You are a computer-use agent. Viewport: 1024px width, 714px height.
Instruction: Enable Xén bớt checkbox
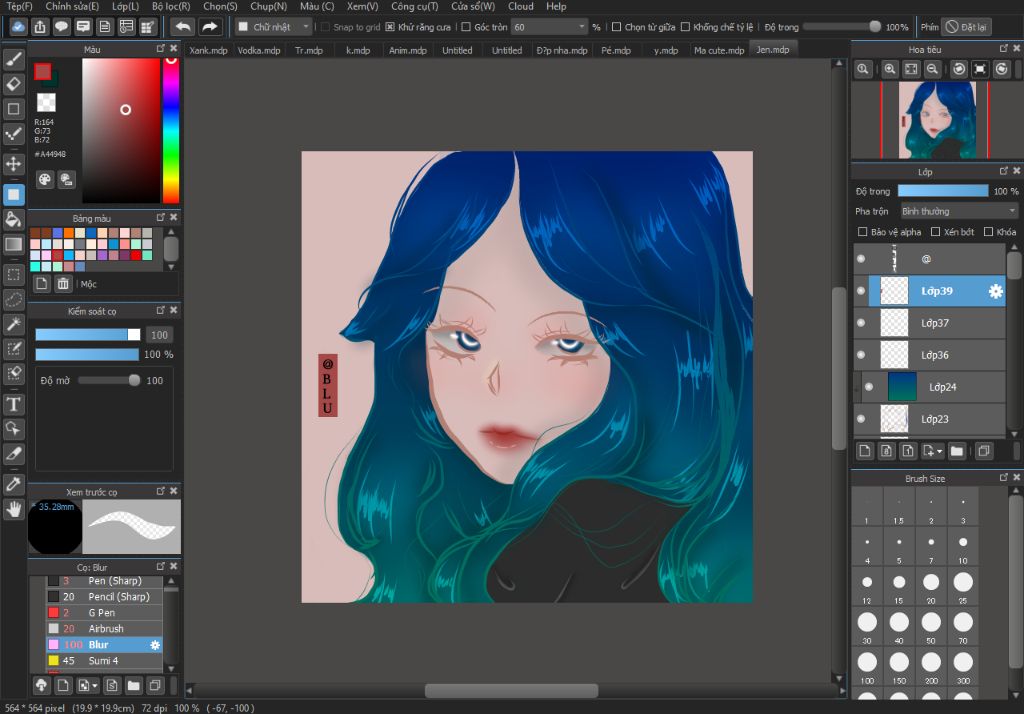point(935,232)
